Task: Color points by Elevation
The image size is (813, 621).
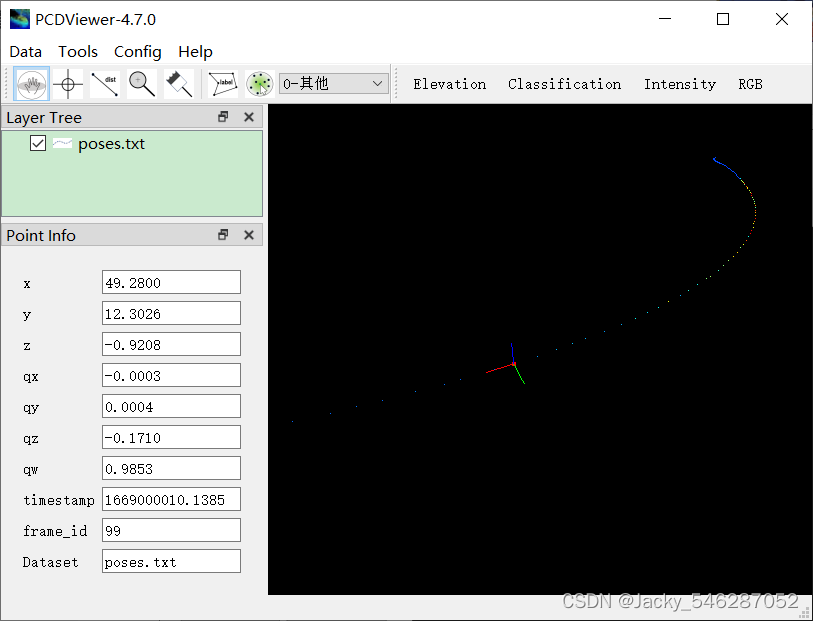Action: pos(450,84)
